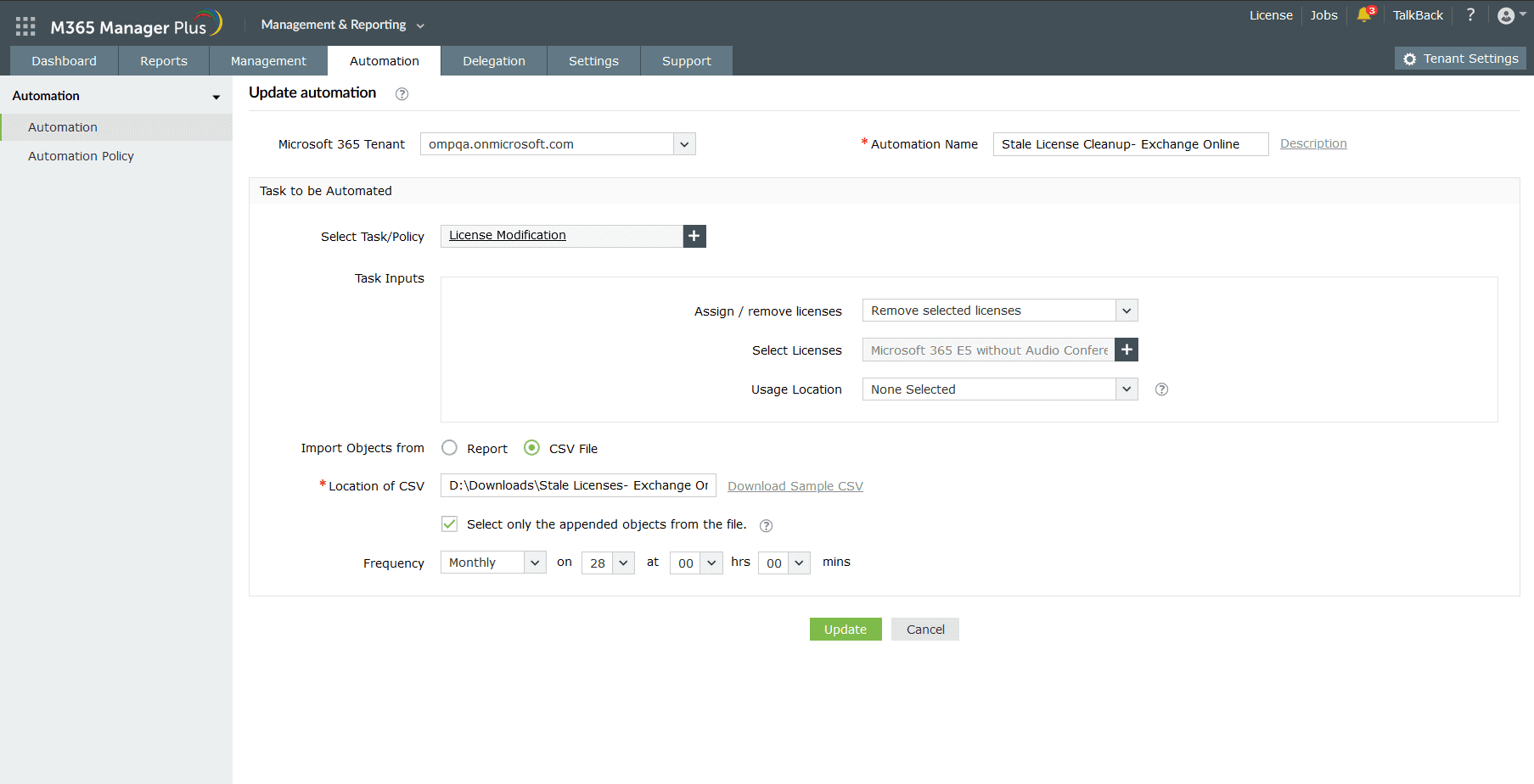Click the Automation Name input field
This screenshot has height=784, width=1534.
pyautogui.click(x=1129, y=143)
